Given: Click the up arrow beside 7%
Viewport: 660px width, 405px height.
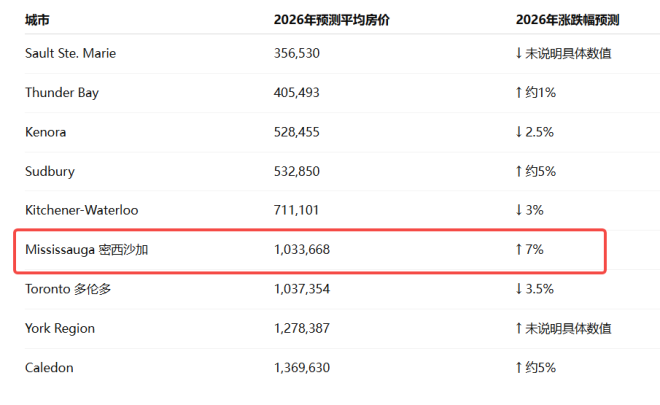Looking at the screenshot, I should click(x=518, y=250).
